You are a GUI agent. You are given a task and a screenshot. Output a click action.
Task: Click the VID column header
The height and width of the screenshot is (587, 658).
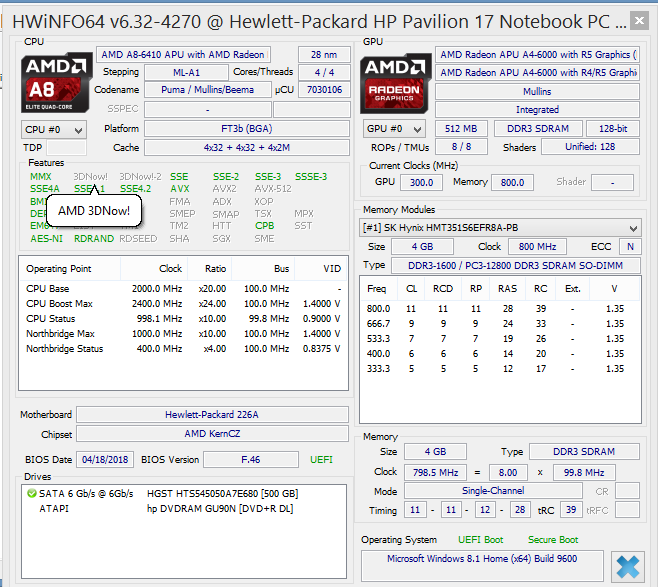pyautogui.click(x=321, y=269)
